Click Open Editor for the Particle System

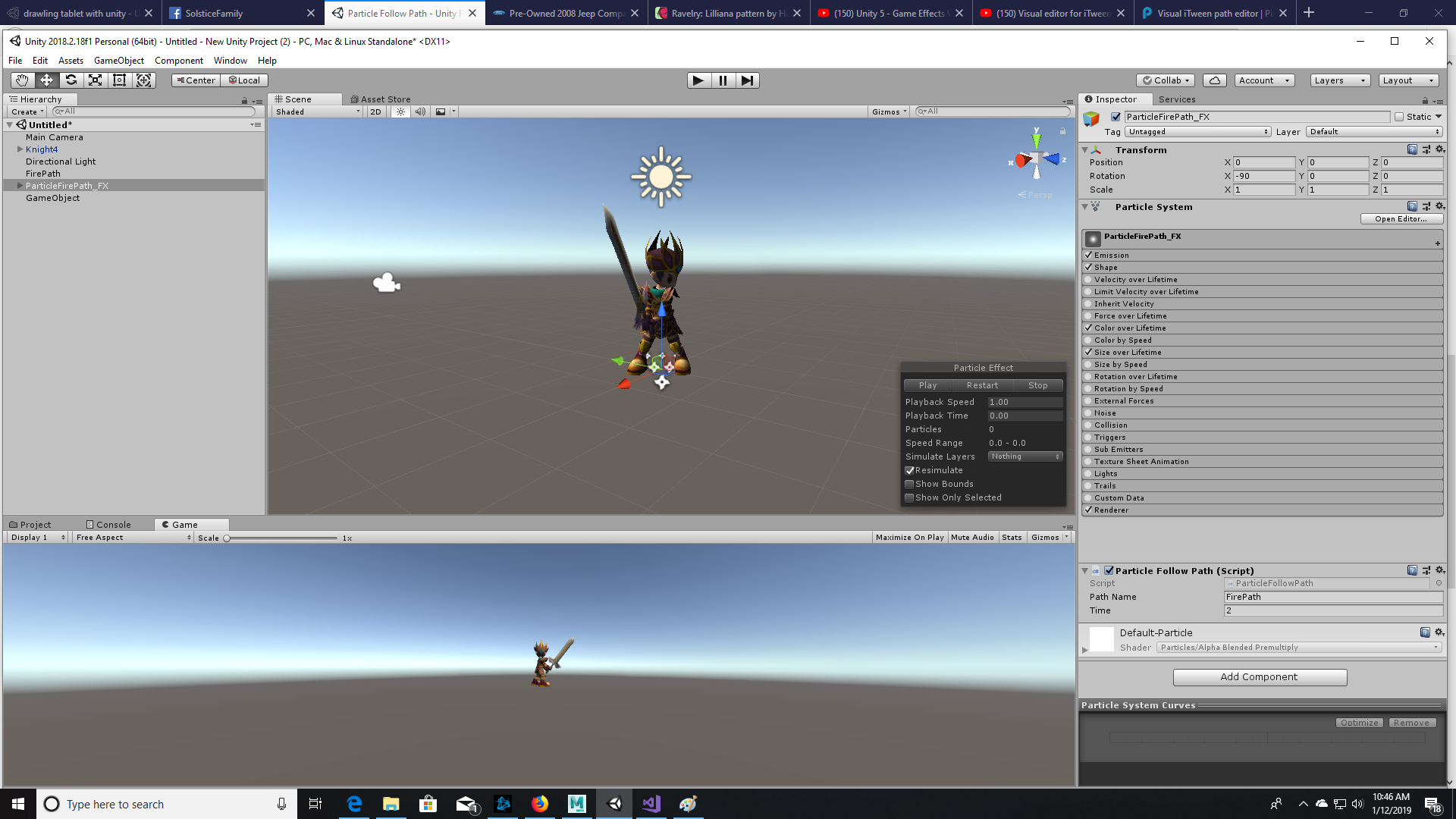1401,218
